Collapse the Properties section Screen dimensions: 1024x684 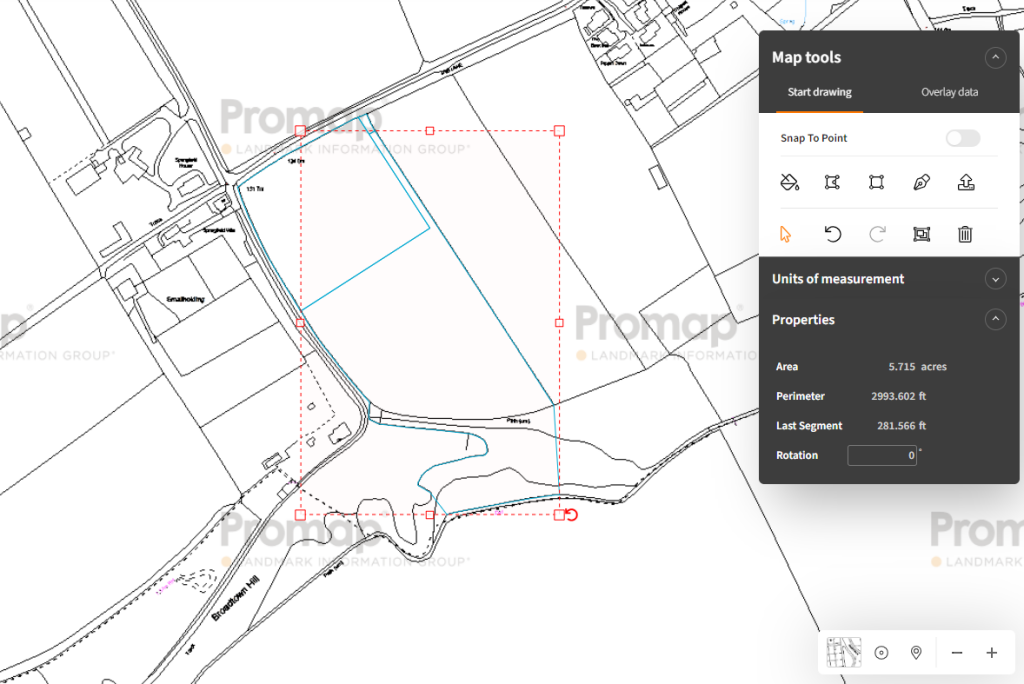(x=994, y=320)
